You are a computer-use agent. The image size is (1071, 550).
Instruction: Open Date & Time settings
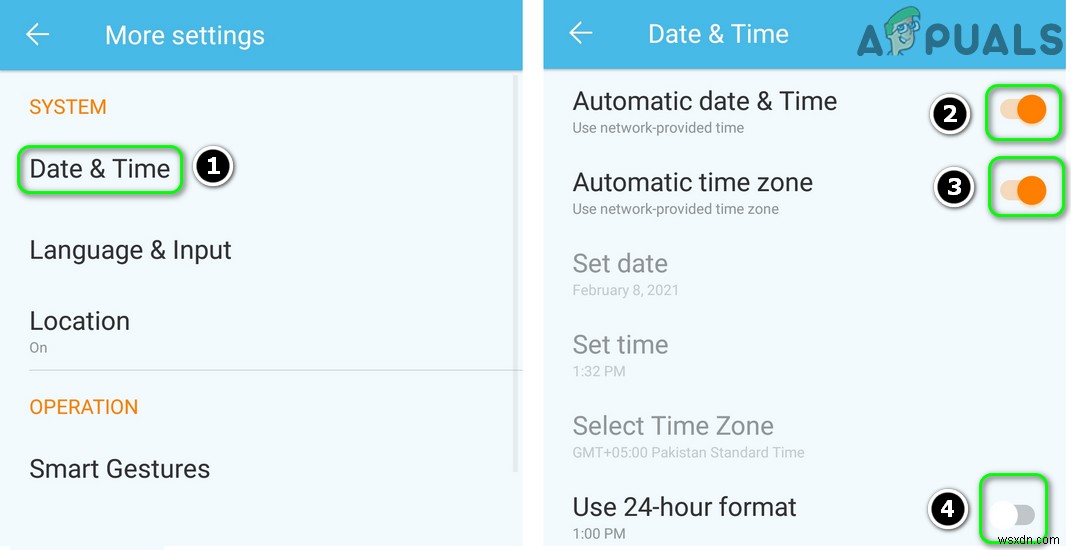click(100, 169)
